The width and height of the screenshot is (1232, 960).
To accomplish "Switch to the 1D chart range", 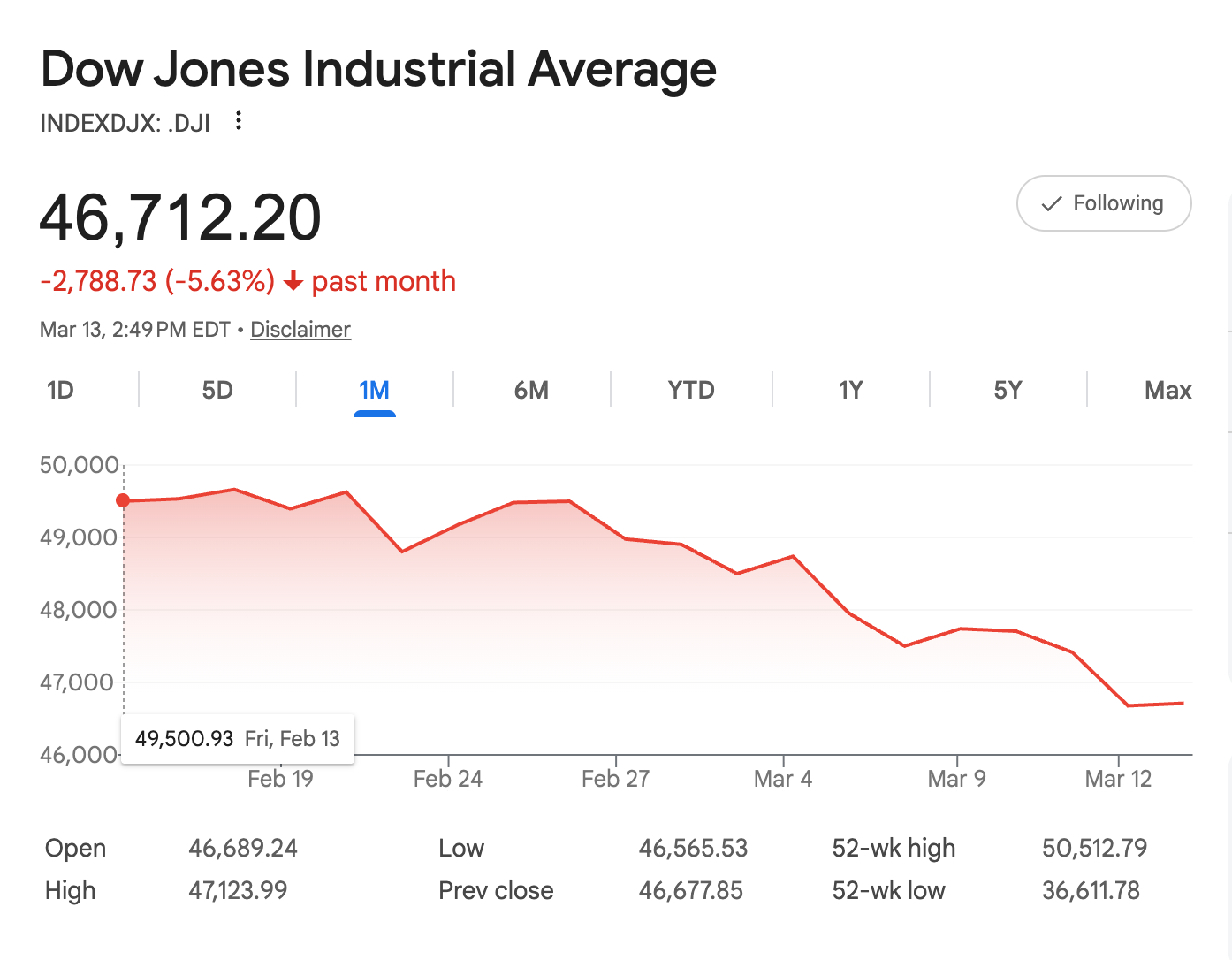I will coord(60,390).
